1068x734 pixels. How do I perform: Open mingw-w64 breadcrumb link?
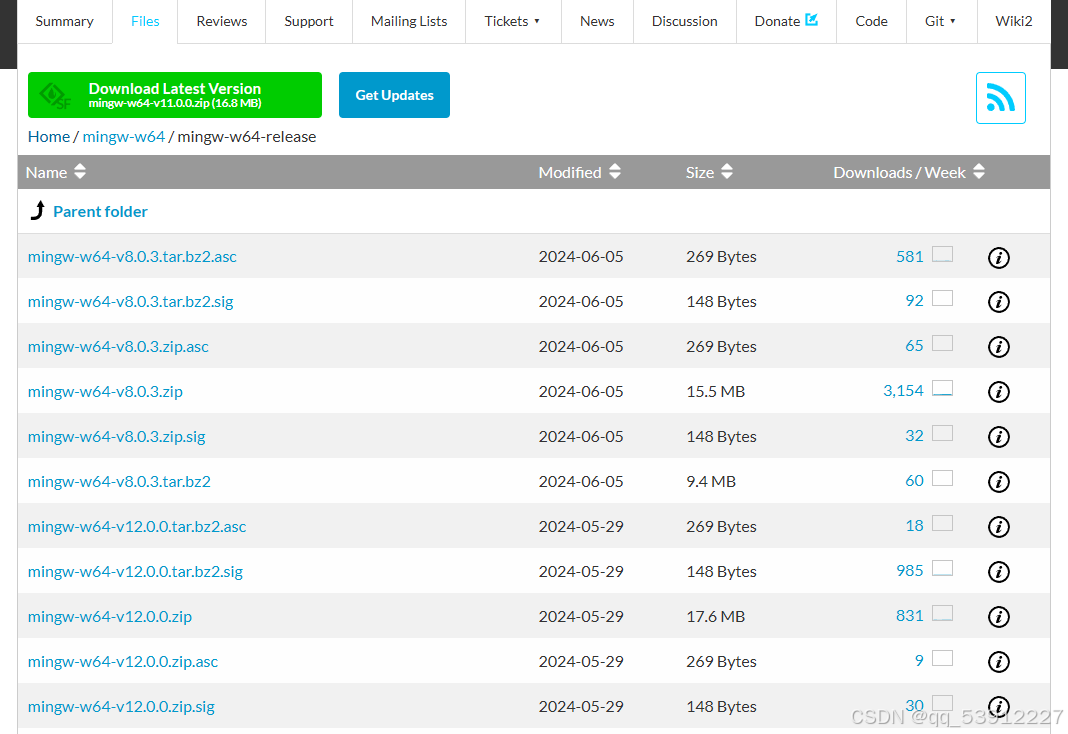coord(124,137)
